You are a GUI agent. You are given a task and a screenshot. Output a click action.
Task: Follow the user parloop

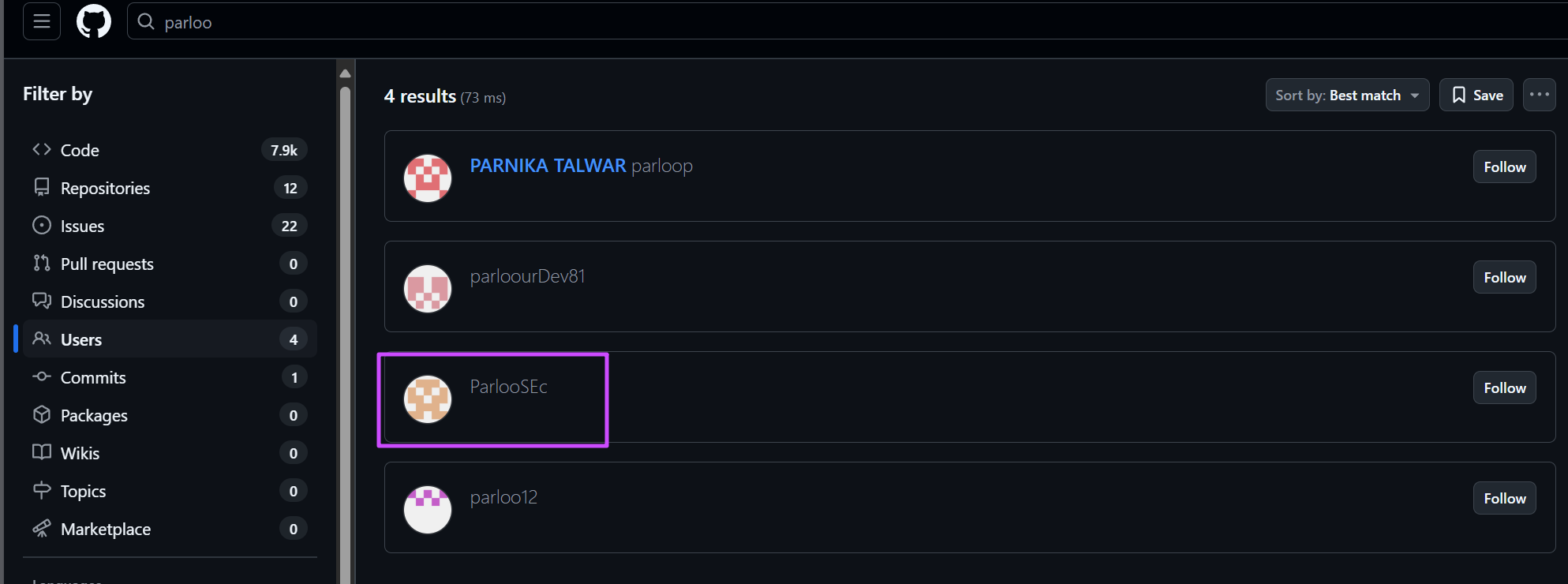point(1504,167)
